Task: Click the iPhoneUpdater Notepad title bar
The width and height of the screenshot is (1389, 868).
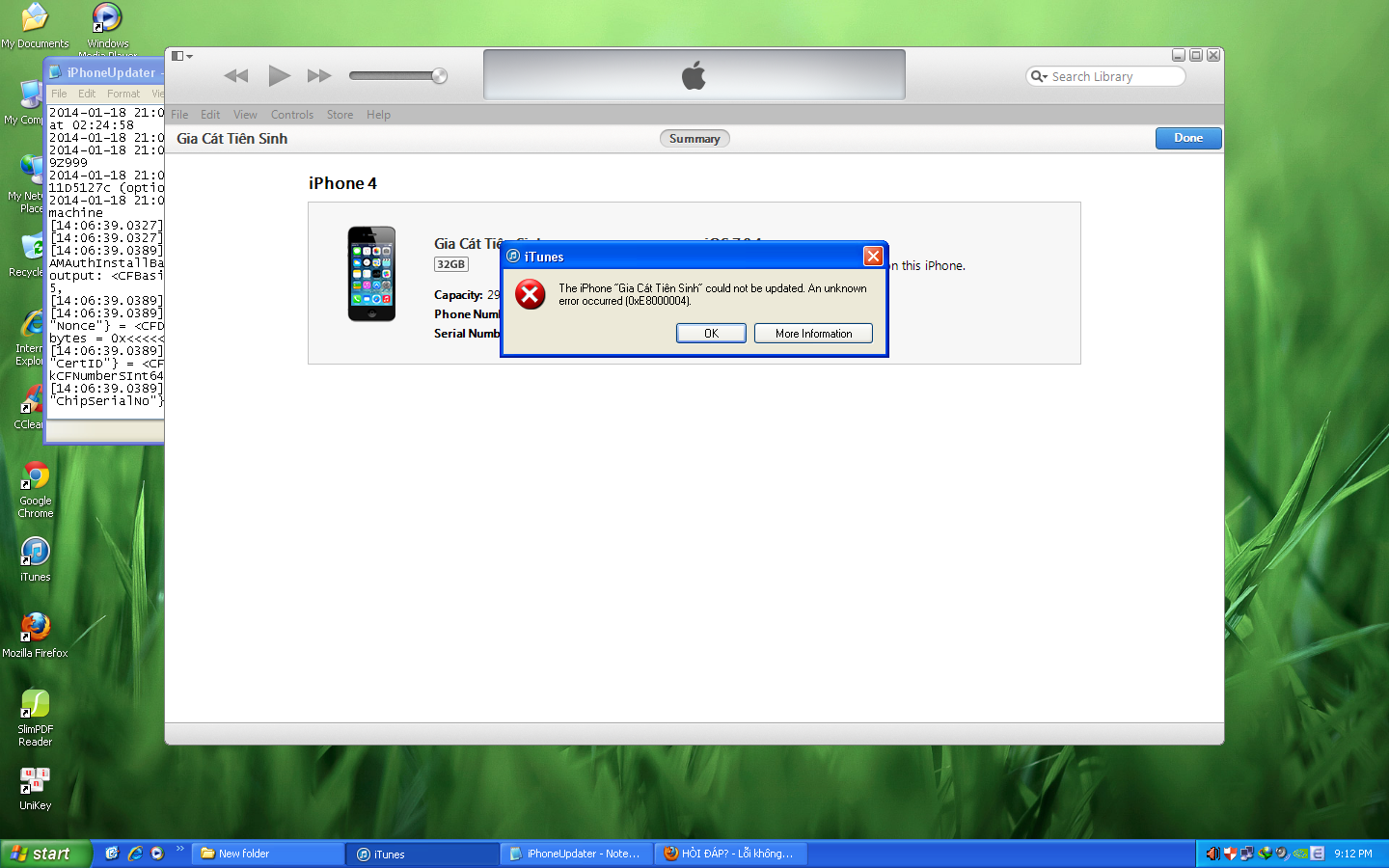Action: [106, 72]
